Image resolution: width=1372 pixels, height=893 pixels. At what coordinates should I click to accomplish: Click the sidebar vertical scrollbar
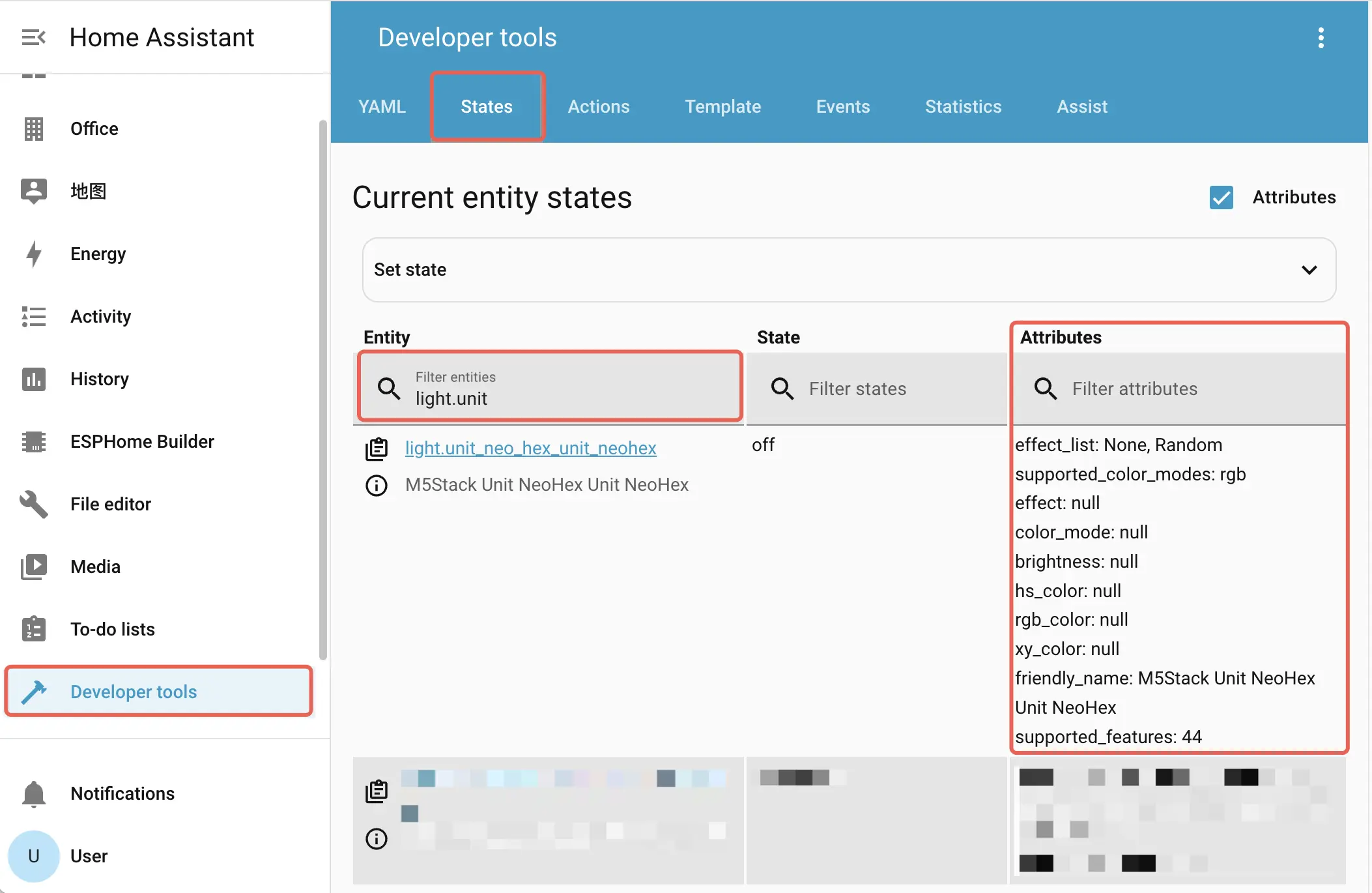tap(322, 390)
